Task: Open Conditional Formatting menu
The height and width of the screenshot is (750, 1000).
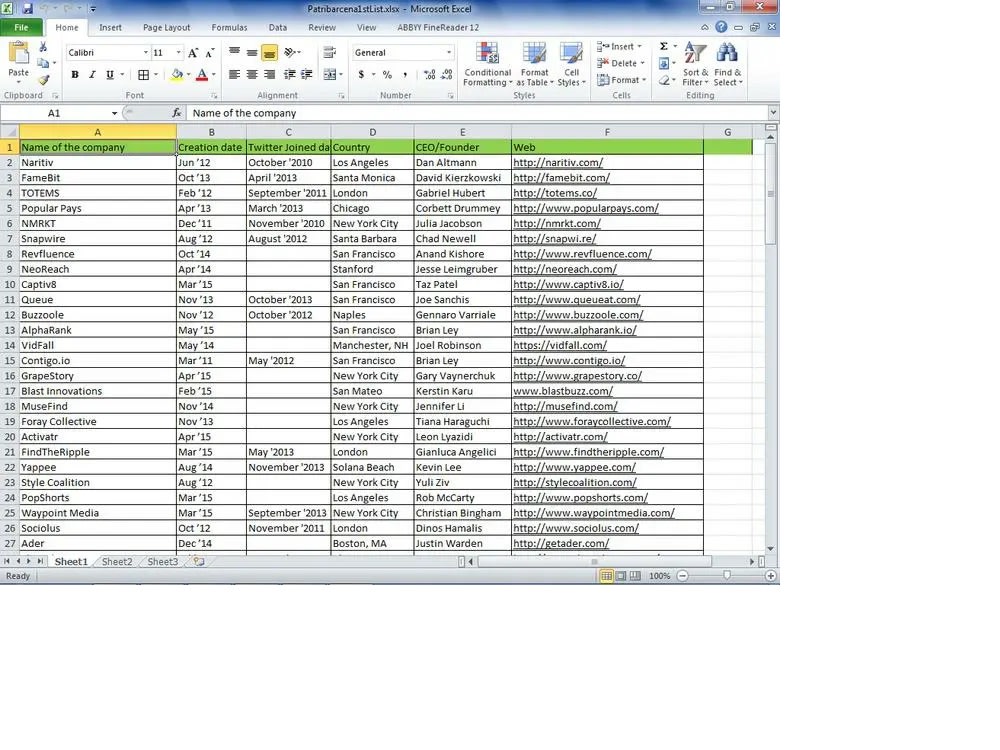Action: pos(488,64)
